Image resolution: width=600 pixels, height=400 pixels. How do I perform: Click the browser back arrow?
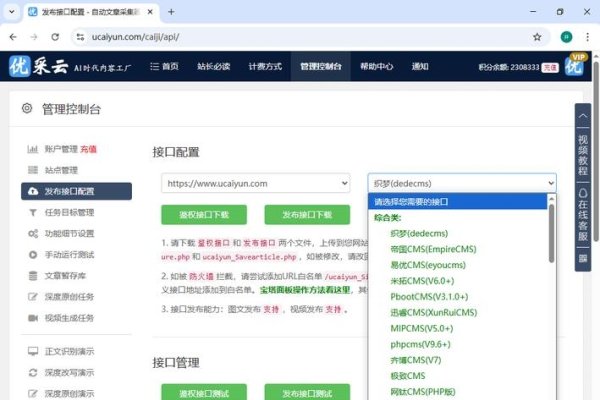coord(13,37)
